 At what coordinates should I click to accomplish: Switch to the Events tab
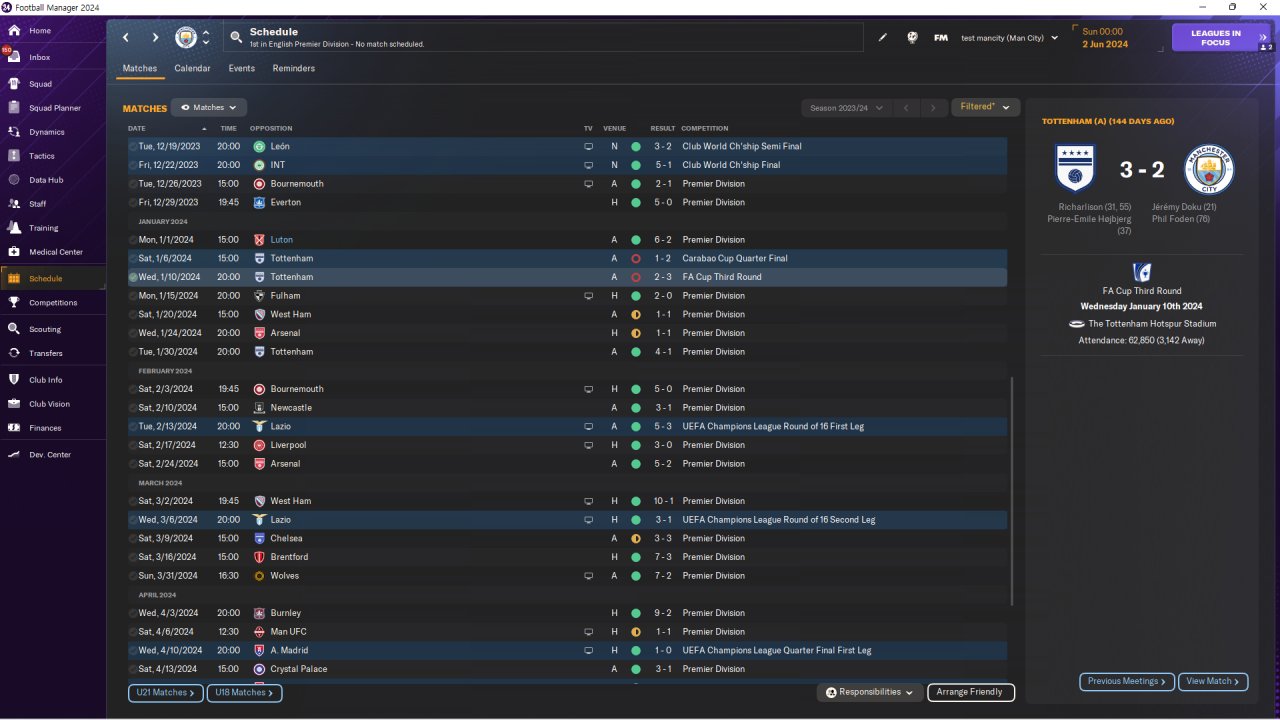click(x=241, y=69)
